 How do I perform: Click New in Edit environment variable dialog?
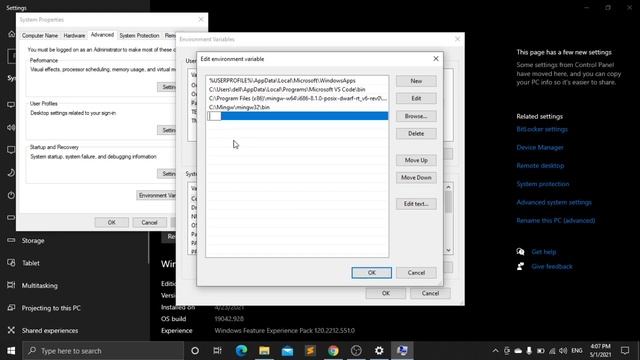(416, 81)
